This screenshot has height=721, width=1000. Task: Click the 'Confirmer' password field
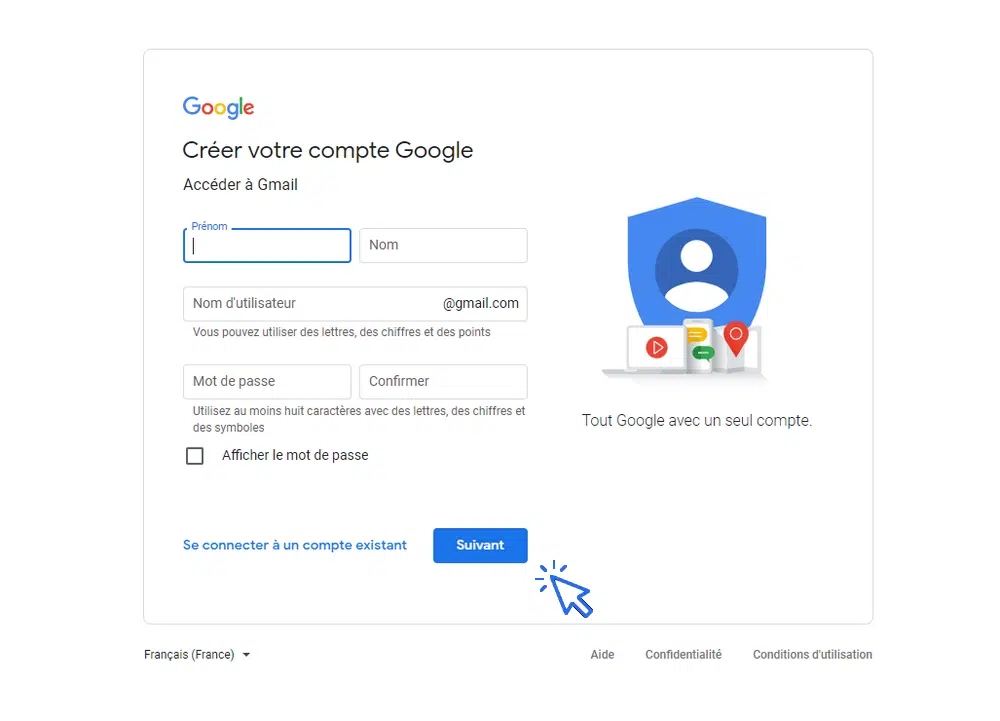[443, 381]
